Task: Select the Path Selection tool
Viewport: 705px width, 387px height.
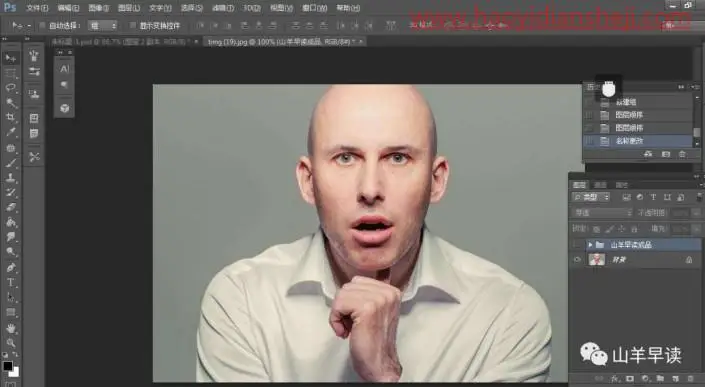Action: tap(10, 298)
